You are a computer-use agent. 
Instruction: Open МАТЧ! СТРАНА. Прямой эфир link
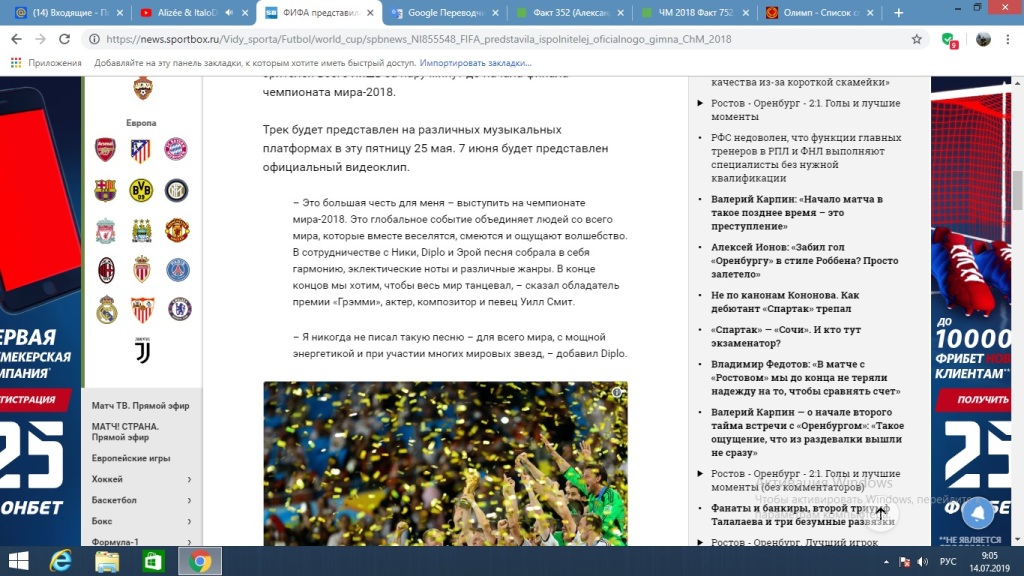pos(125,432)
